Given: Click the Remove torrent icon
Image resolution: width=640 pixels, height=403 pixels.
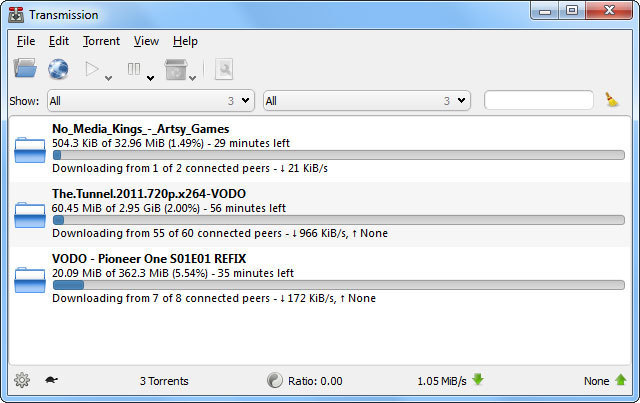Looking at the screenshot, I should point(174,70).
